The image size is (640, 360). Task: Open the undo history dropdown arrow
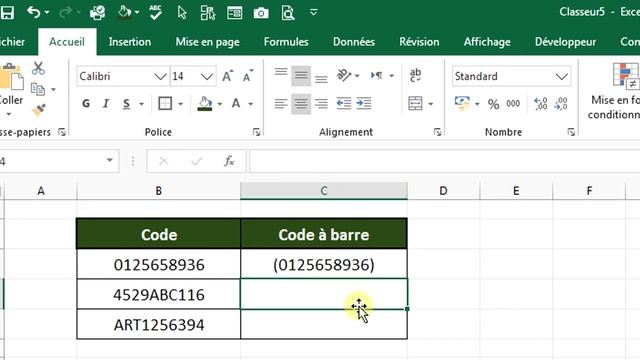click(47, 13)
